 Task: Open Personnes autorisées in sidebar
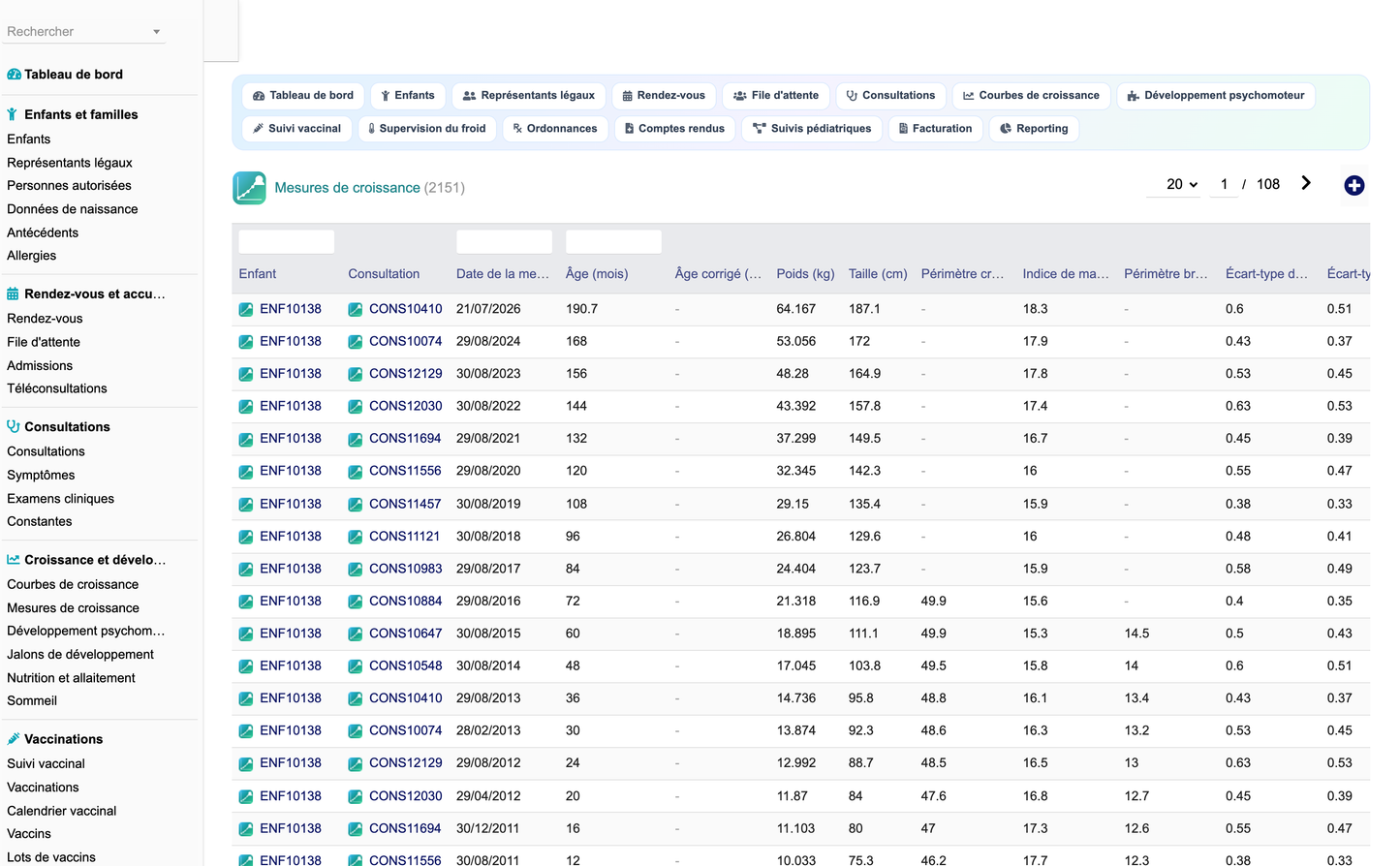[x=69, y=186]
